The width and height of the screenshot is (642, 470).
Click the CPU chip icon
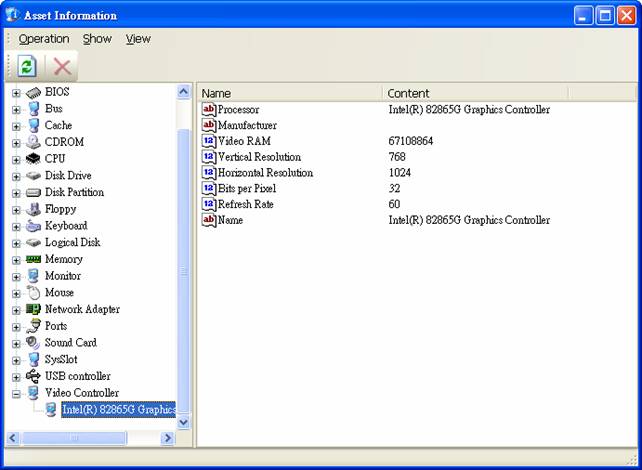point(34,159)
